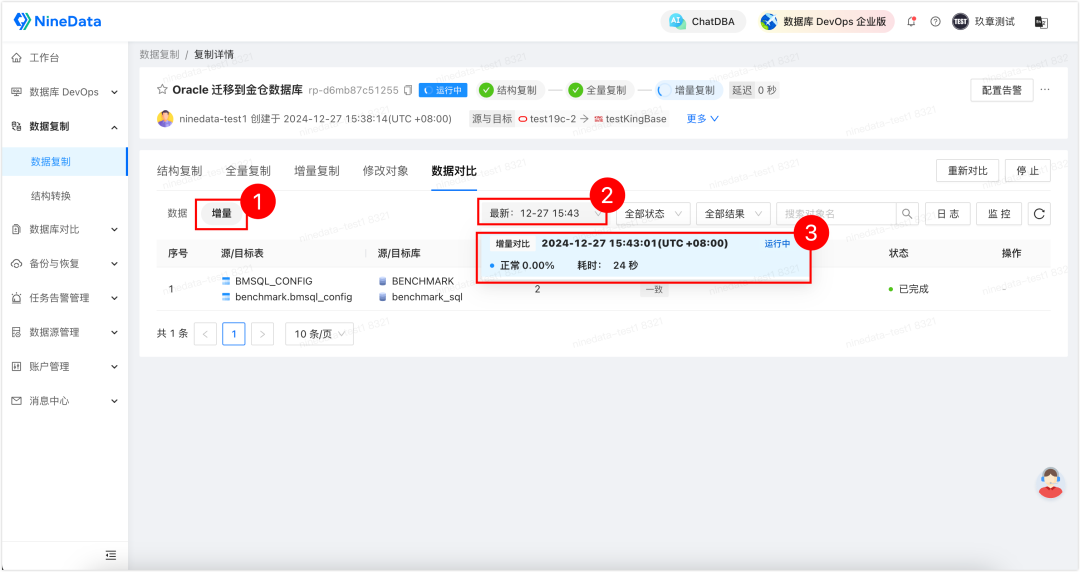The height and width of the screenshot is (572, 1080).
Task: Click 重新对比 button
Action: click(968, 171)
